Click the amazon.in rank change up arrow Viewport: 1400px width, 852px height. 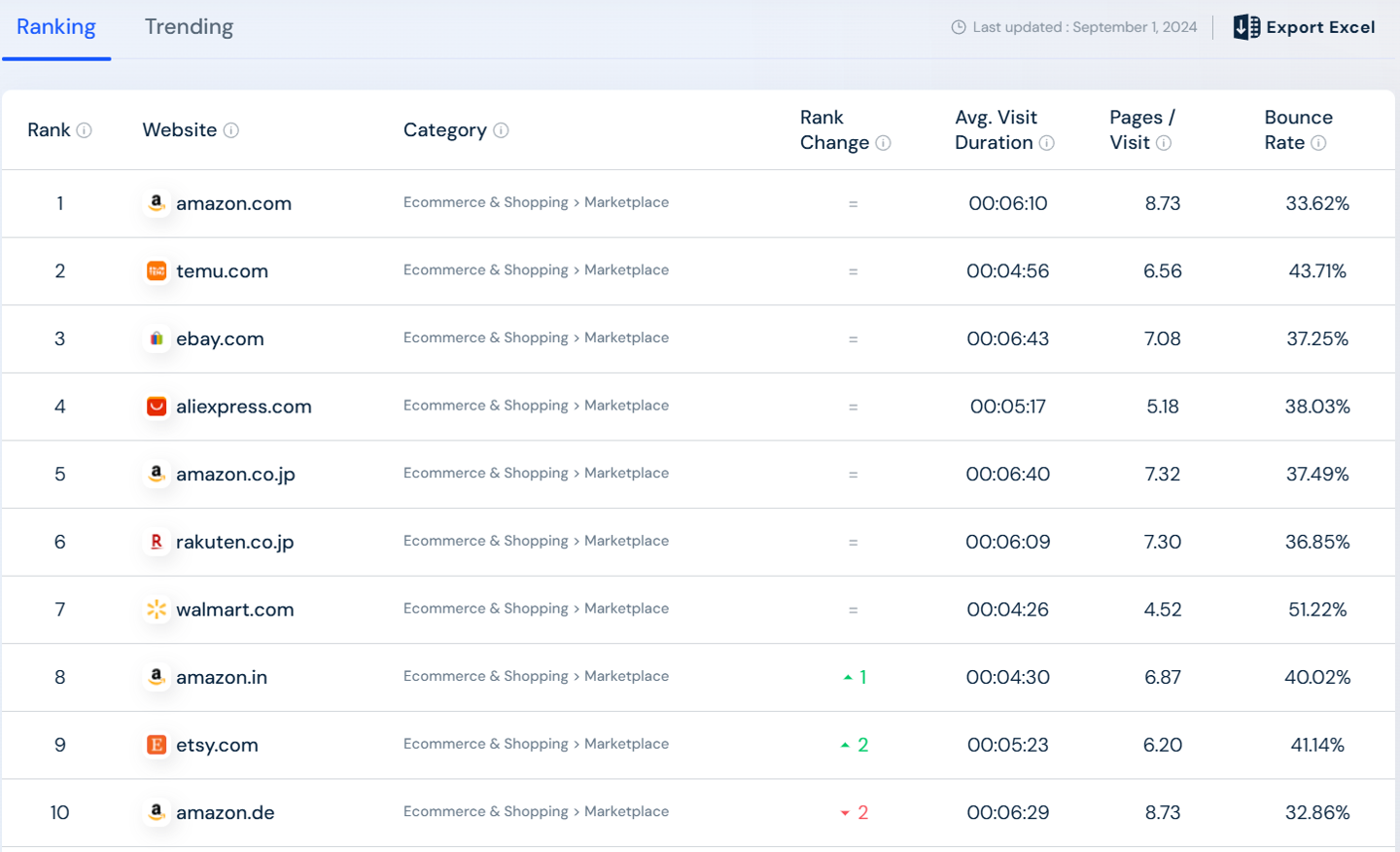click(x=848, y=677)
